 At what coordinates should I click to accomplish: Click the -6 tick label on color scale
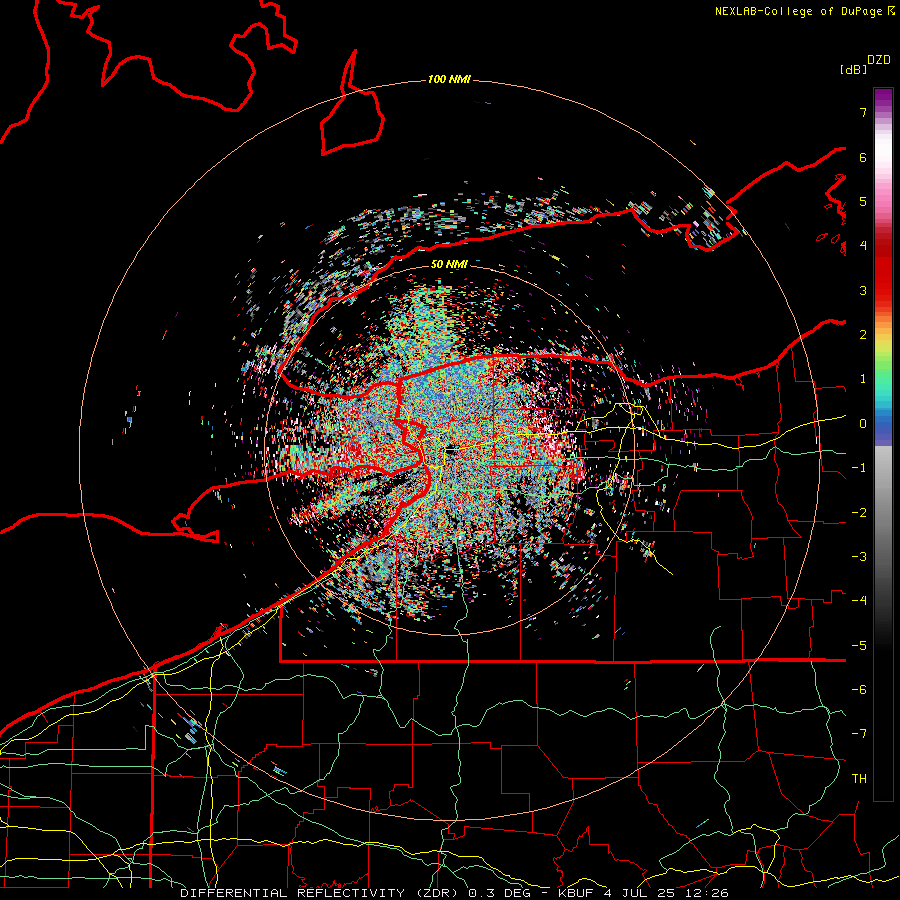click(859, 690)
